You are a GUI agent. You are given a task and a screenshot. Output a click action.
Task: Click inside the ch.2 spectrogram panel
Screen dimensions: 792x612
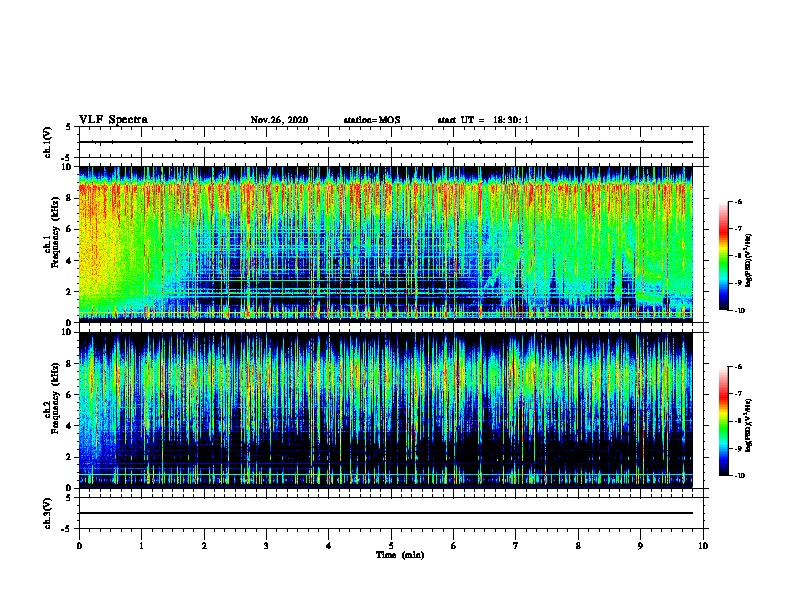pos(386,410)
